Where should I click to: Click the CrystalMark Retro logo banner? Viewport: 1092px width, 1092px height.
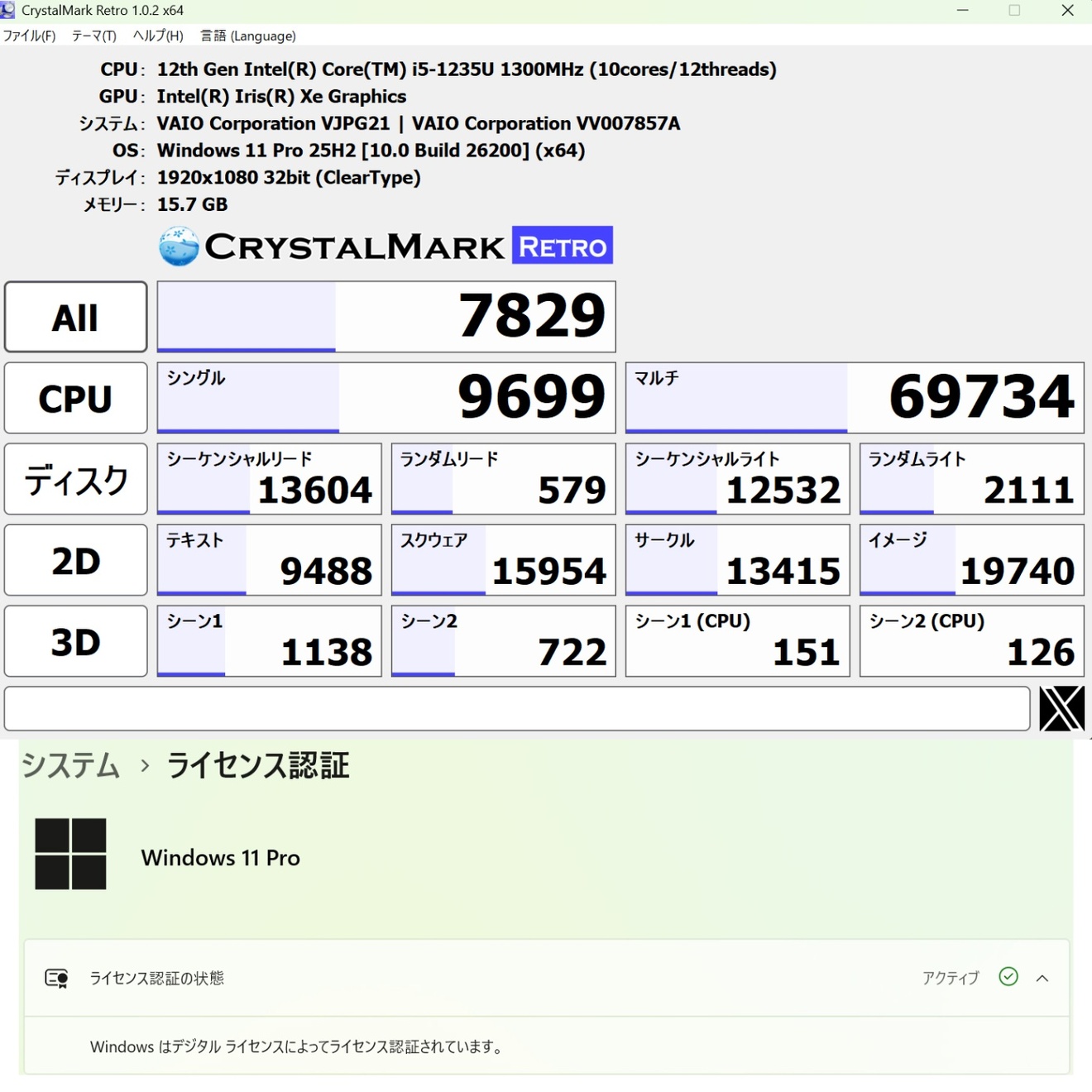pos(386,246)
